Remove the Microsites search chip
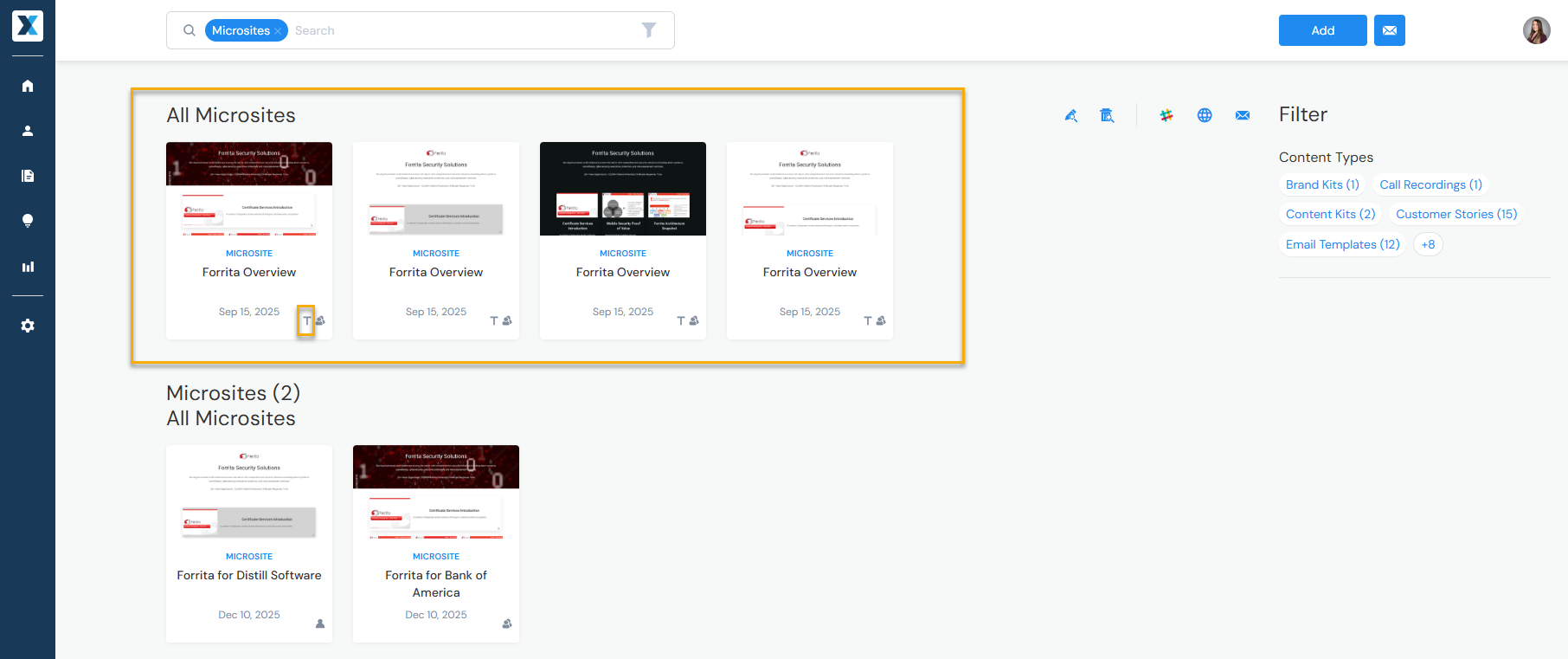 coord(278,31)
